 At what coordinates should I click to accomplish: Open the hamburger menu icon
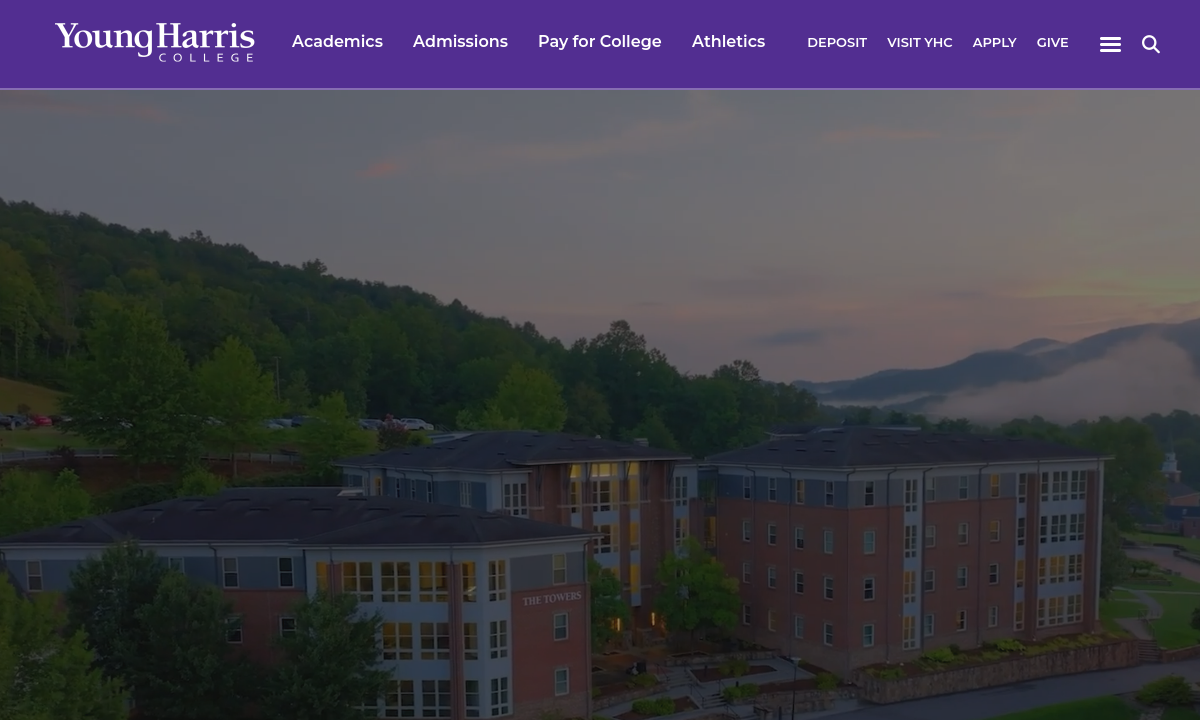click(1110, 44)
